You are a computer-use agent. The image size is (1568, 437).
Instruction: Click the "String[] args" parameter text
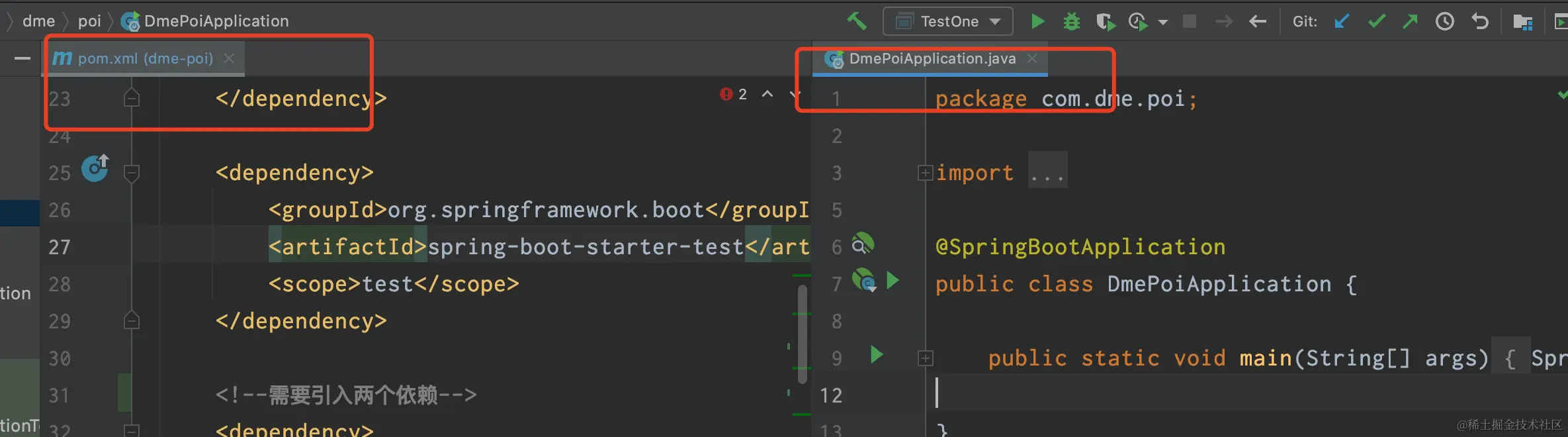pyautogui.click(x=1391, y=358)
